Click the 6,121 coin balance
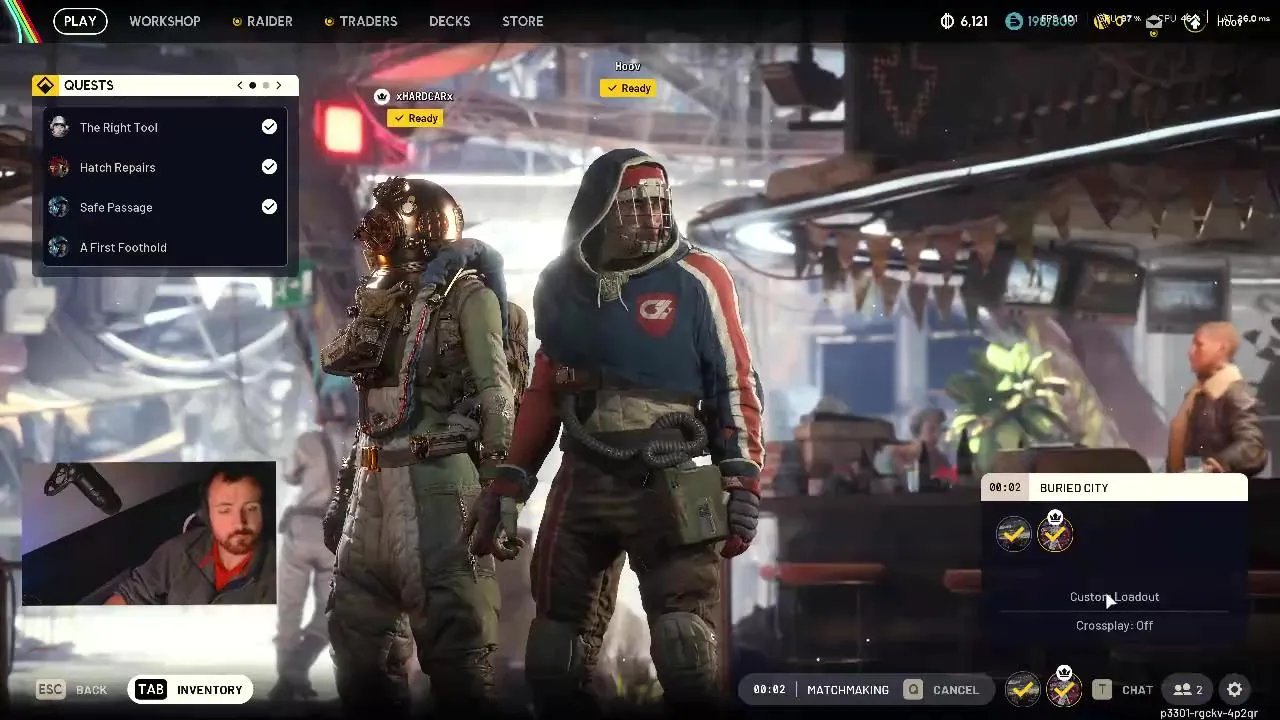This screenshot has height=720, width=1280. coord(974,21)
